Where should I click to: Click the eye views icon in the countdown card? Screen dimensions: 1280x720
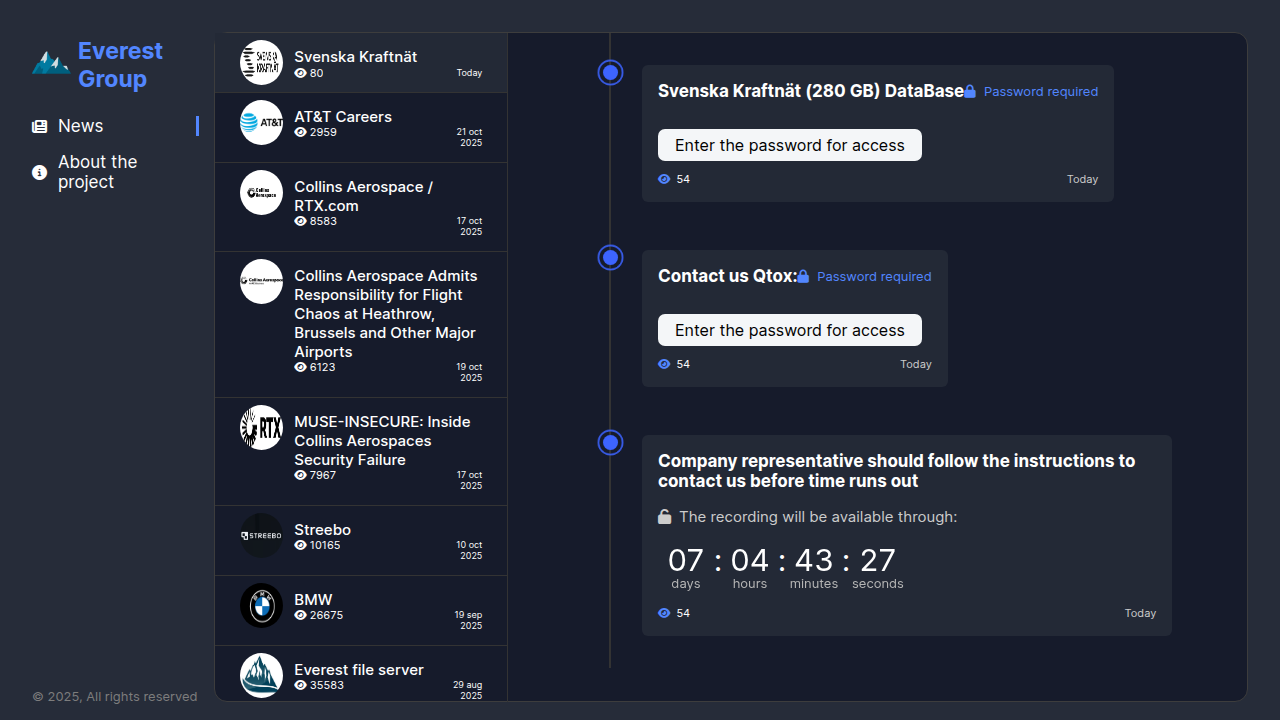(664, 613)
